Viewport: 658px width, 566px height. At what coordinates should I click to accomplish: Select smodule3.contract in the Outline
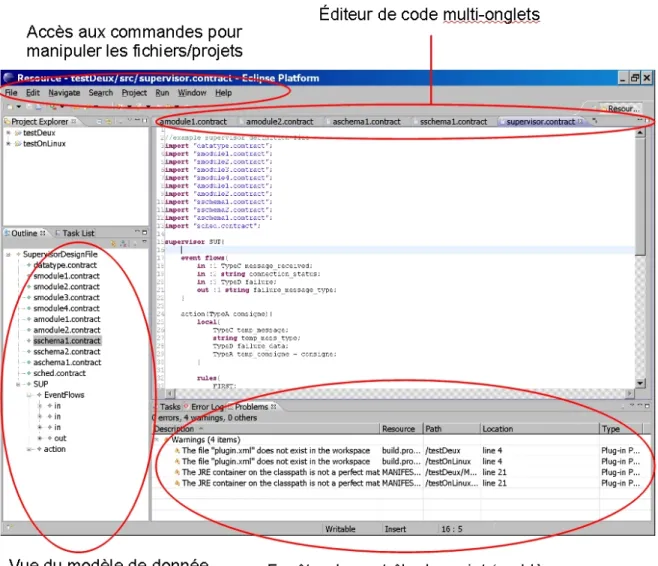(66, 297)
